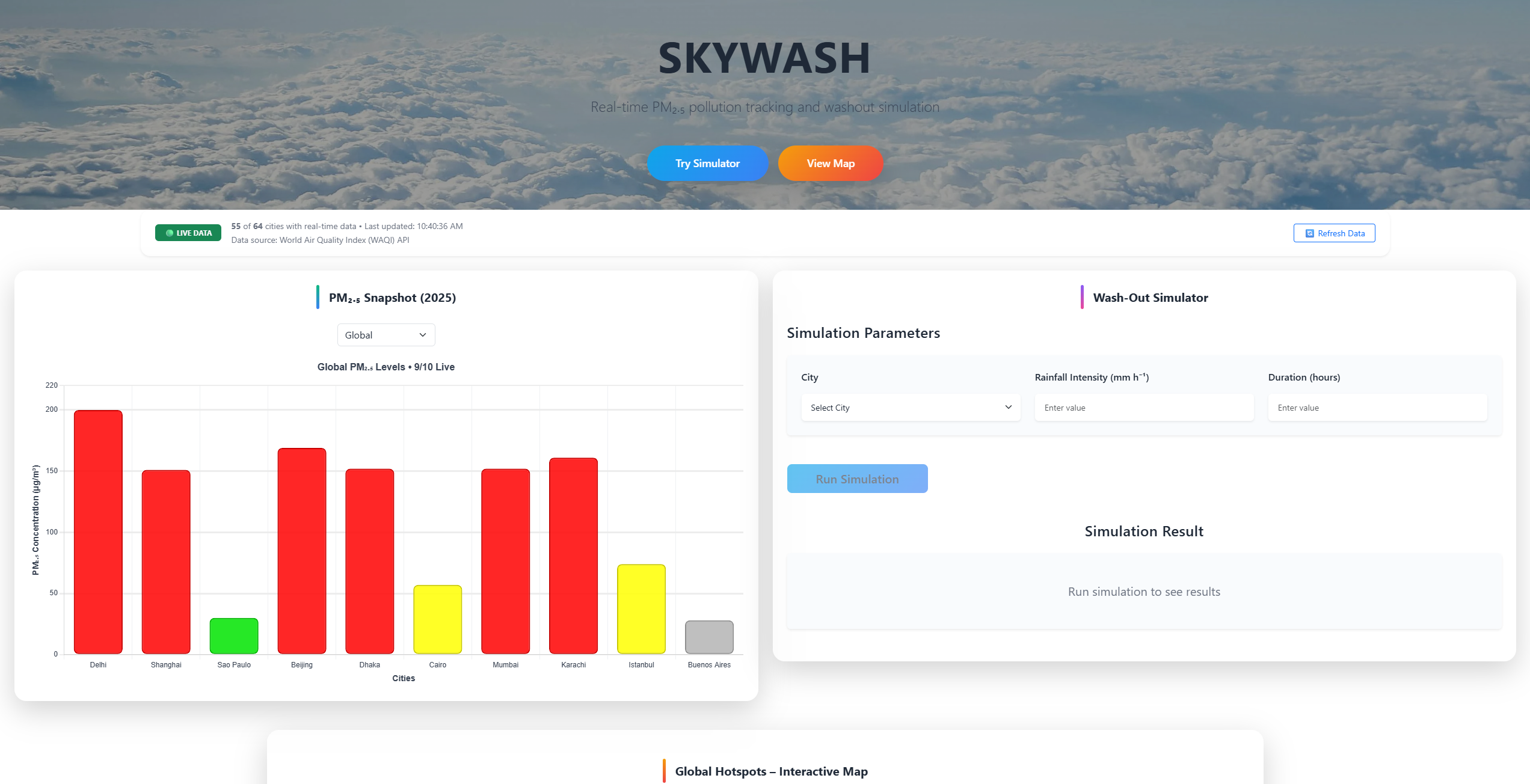Screen dimensions: 1530x784
Task: Click the PM2.5 Snapshot panel accent marker
Action: pos(318,296)
